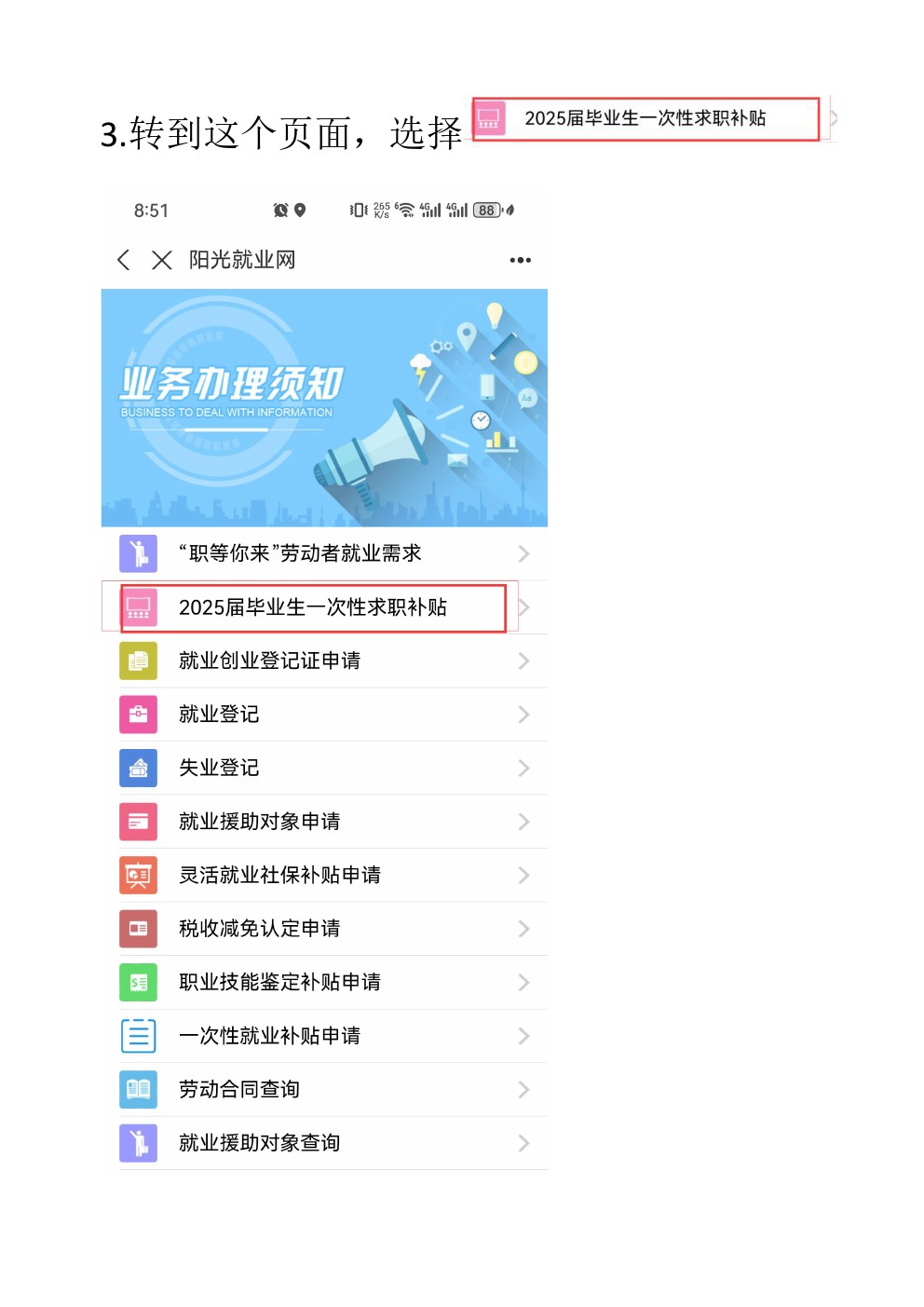Tap the back arrow in header

[x=123, y=260]
